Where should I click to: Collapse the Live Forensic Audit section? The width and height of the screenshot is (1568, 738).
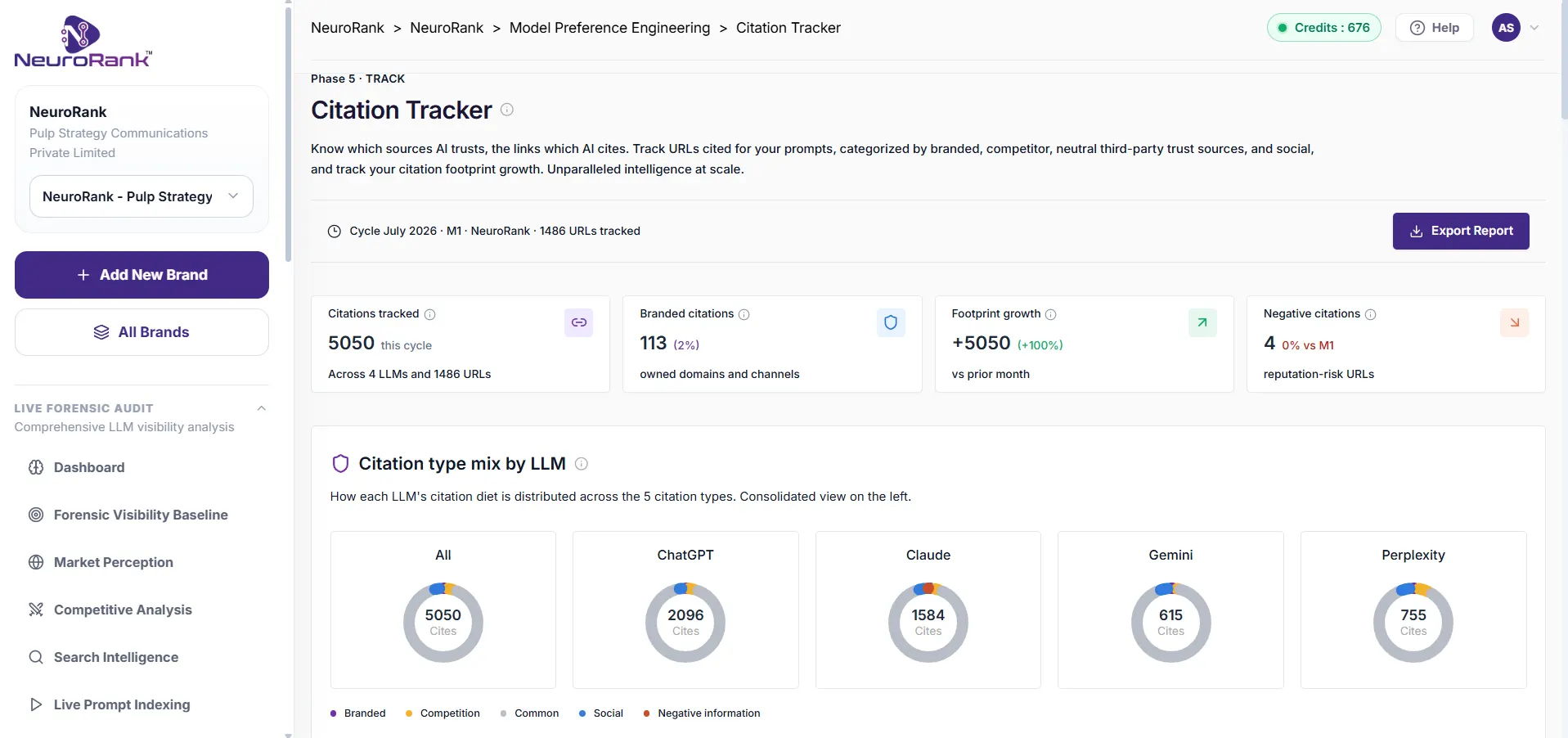coord(262,408)
